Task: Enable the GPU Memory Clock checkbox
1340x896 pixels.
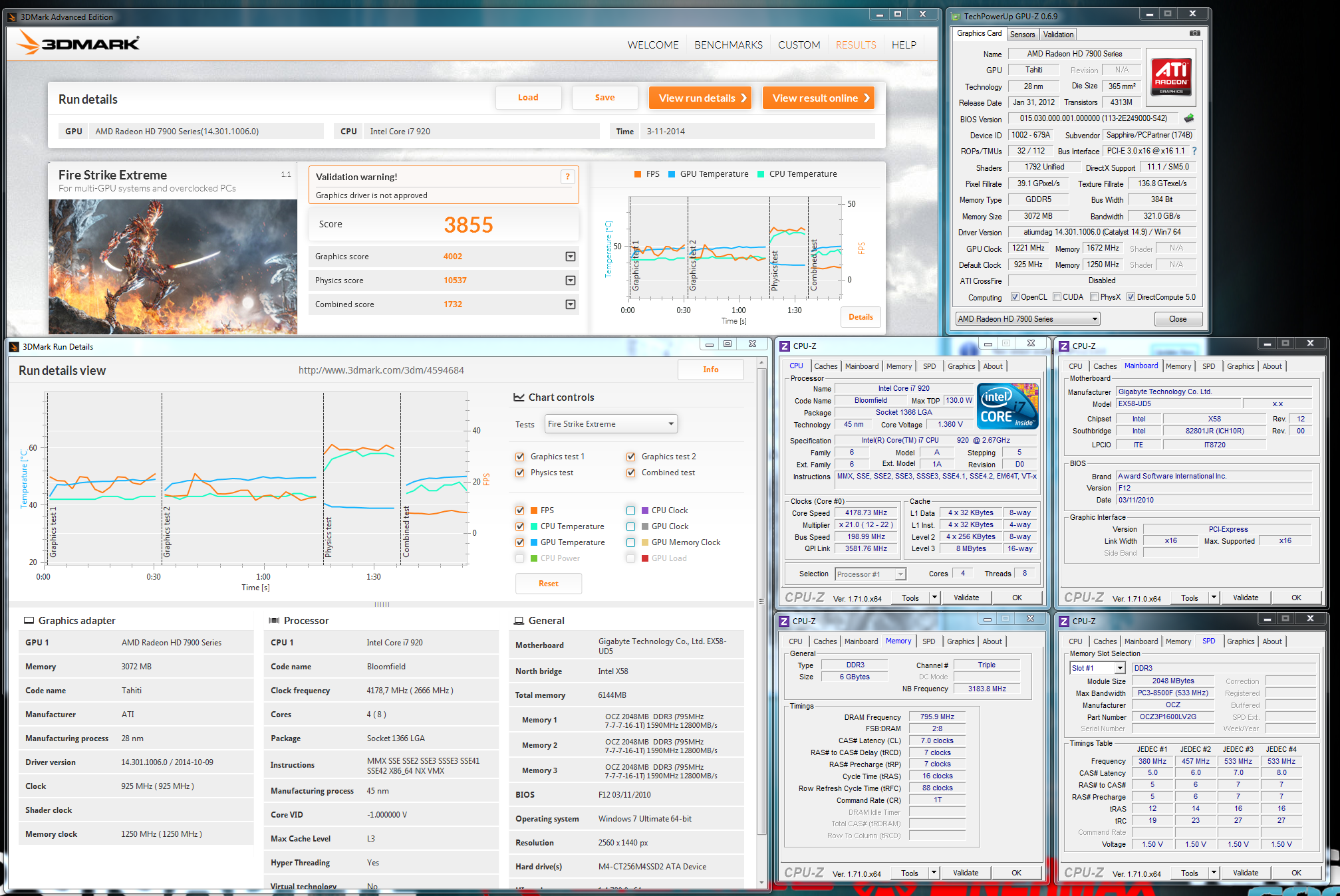Action: (x=630, y=542)
